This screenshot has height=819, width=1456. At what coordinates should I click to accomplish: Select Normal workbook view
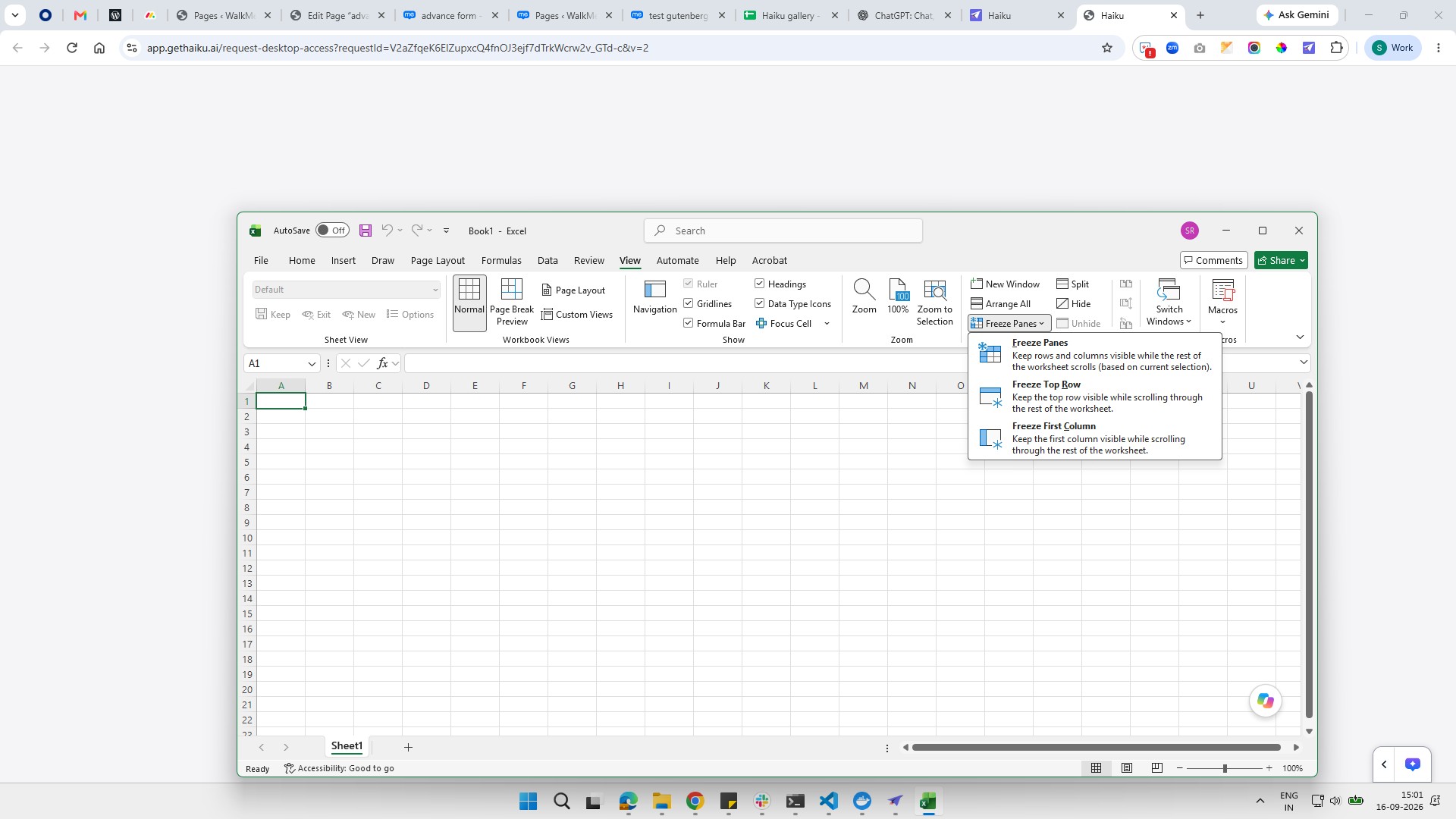click(469, 303)
